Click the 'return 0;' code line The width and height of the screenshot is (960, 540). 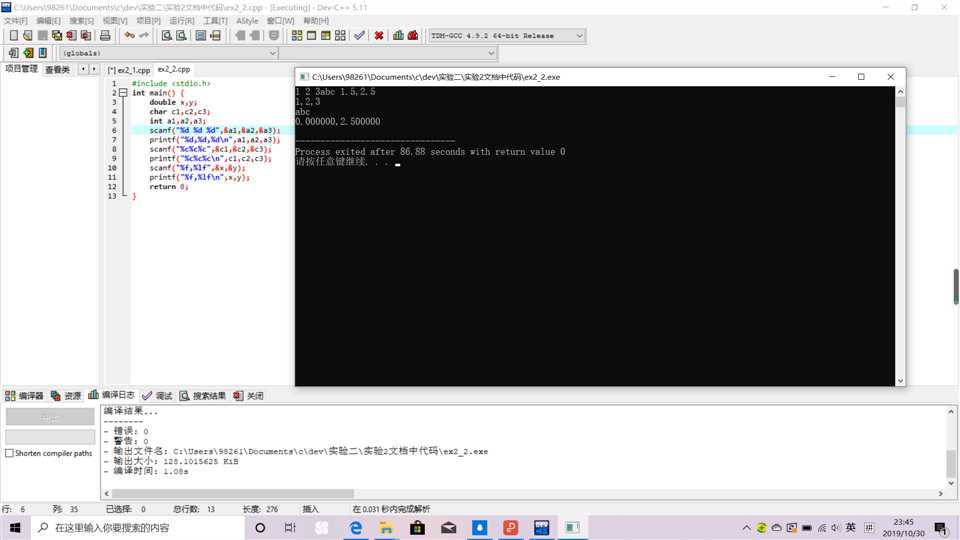(168, 187)
